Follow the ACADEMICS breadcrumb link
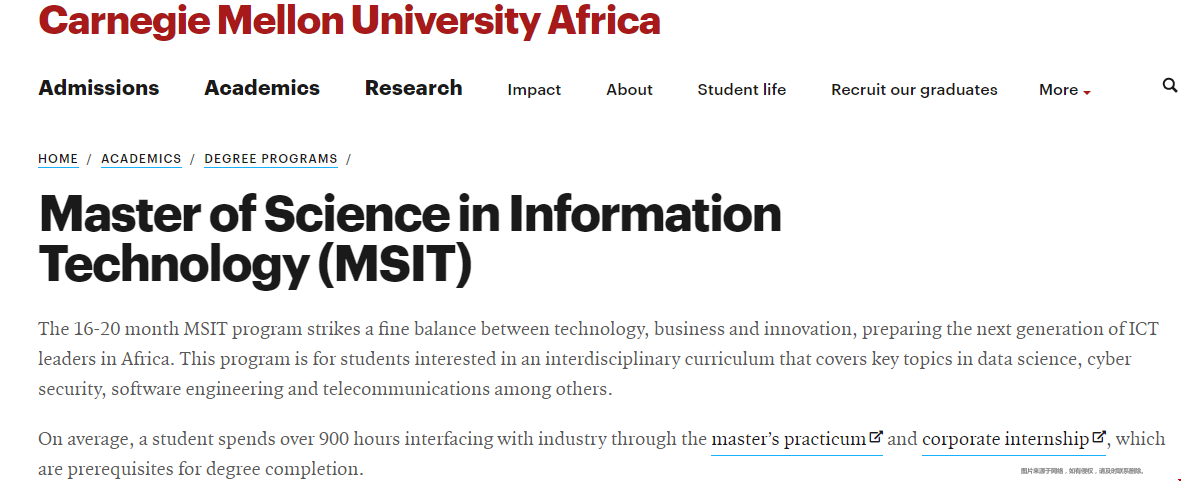 (x=141, y=159)
